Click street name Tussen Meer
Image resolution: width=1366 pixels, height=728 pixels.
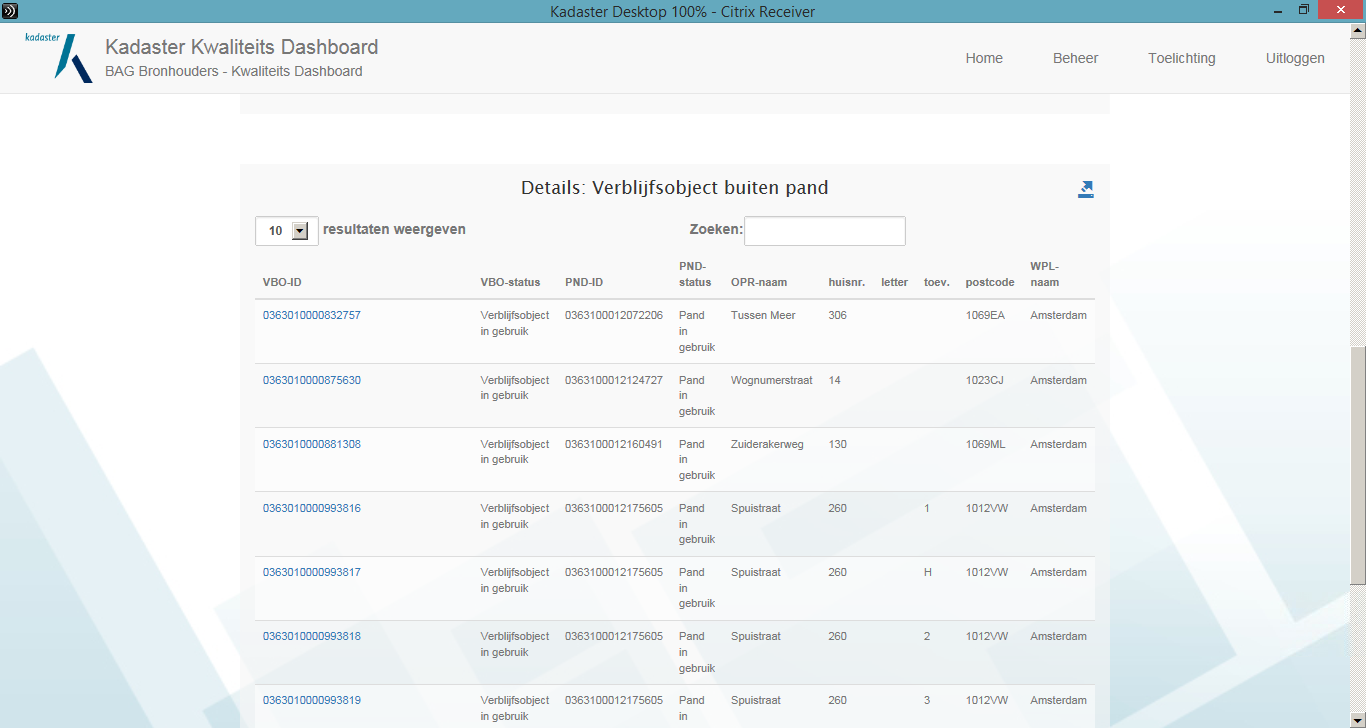[x=763, y=315]
